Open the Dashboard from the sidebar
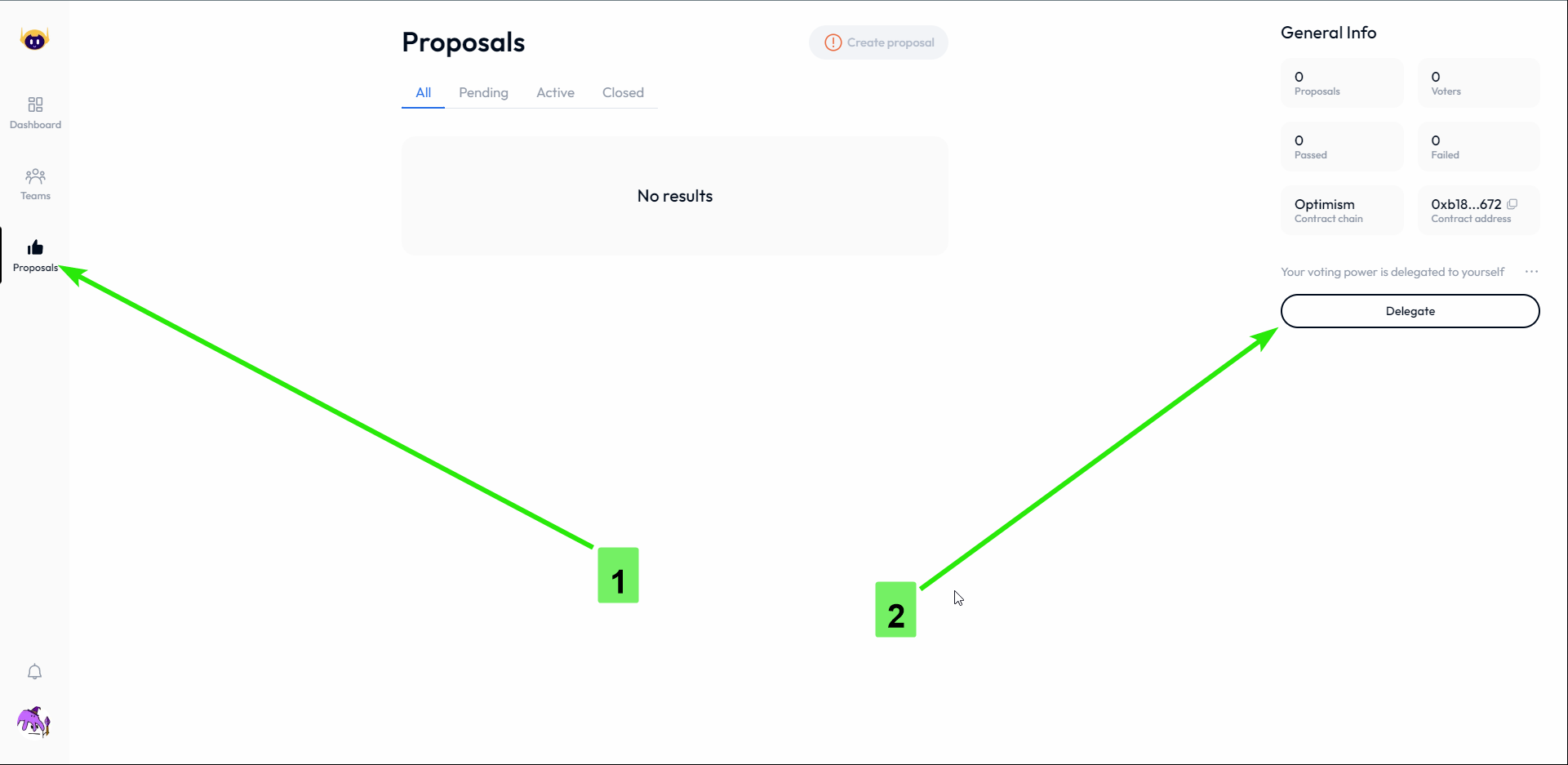 tap(35, 113)
